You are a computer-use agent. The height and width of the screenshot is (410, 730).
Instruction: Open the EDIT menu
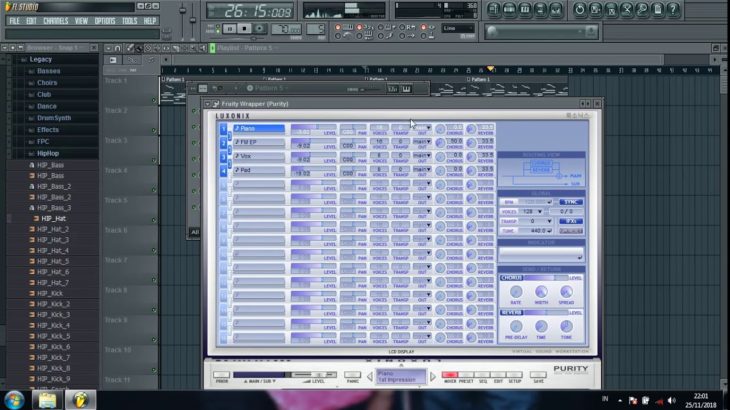31,21
